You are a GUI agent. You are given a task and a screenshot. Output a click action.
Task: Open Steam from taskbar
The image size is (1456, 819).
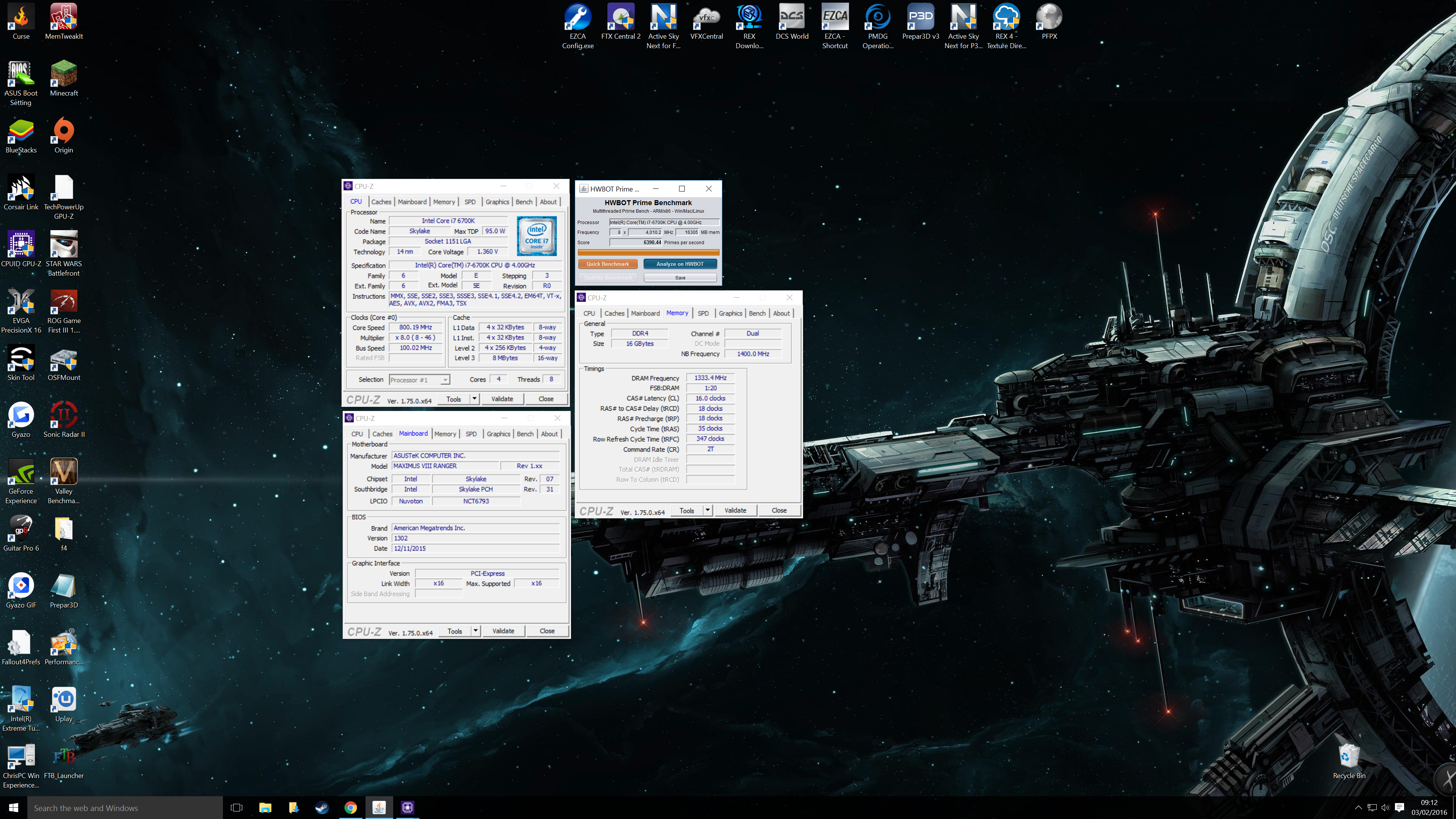(x=322, y=808)
